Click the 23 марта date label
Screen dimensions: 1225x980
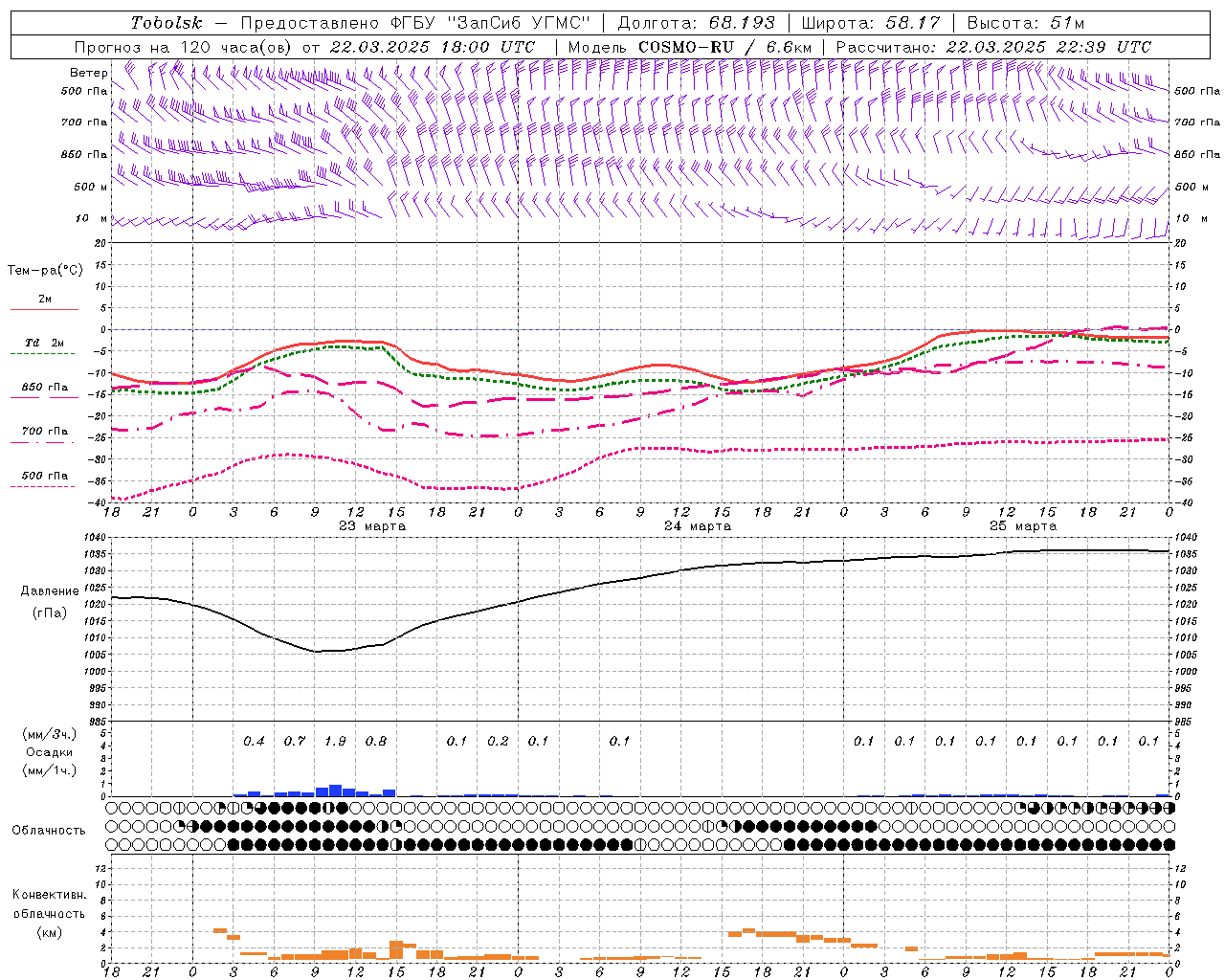pos(372,526)
